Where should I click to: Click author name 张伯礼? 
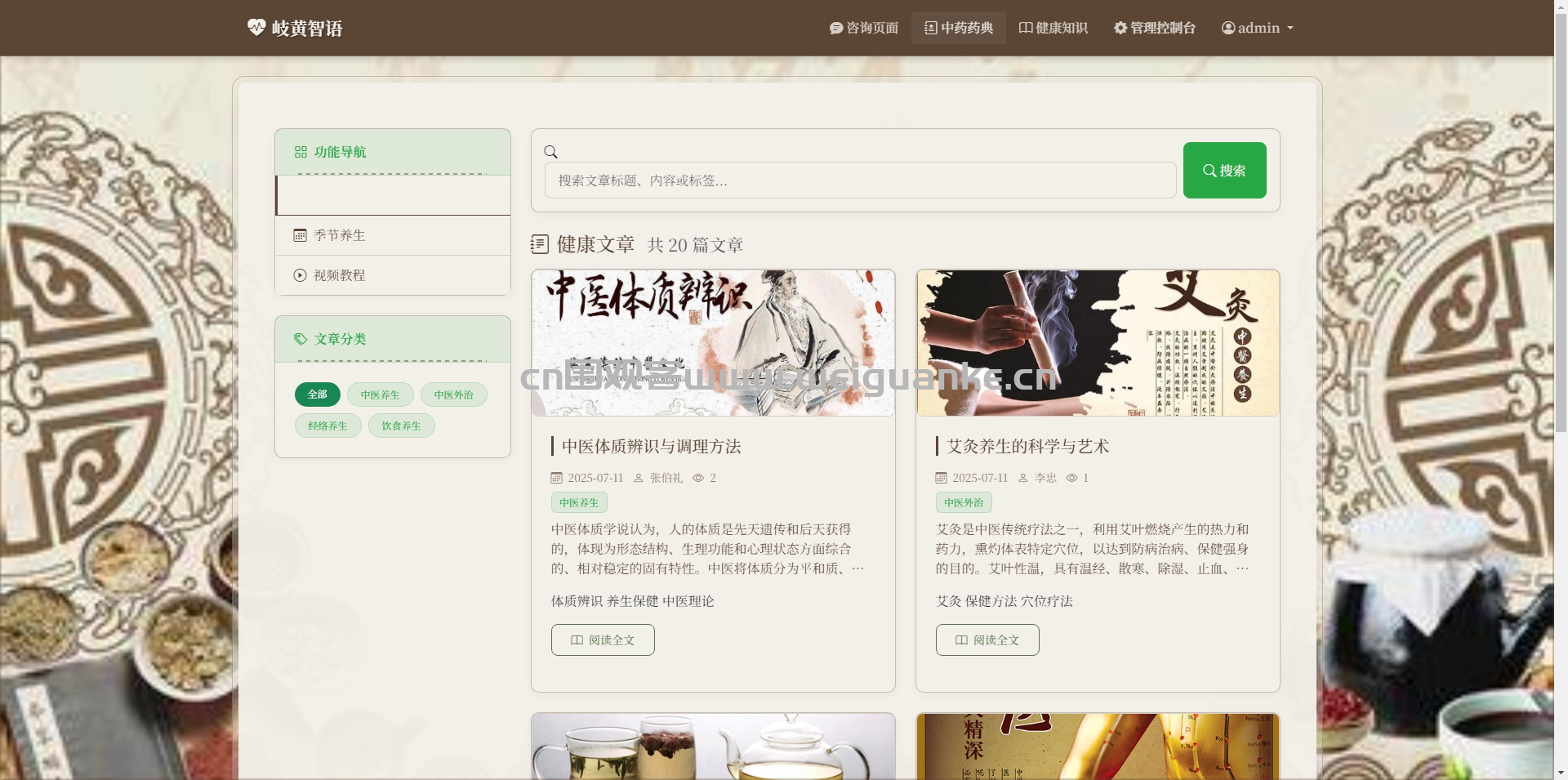666,478
